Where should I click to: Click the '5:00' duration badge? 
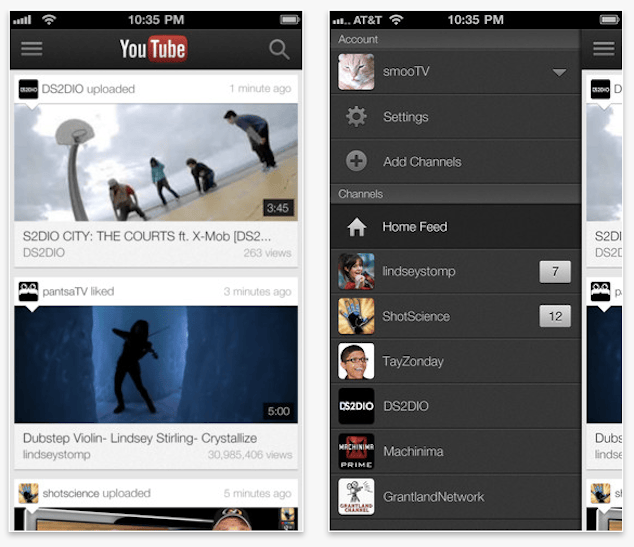(x=279, y=411)
